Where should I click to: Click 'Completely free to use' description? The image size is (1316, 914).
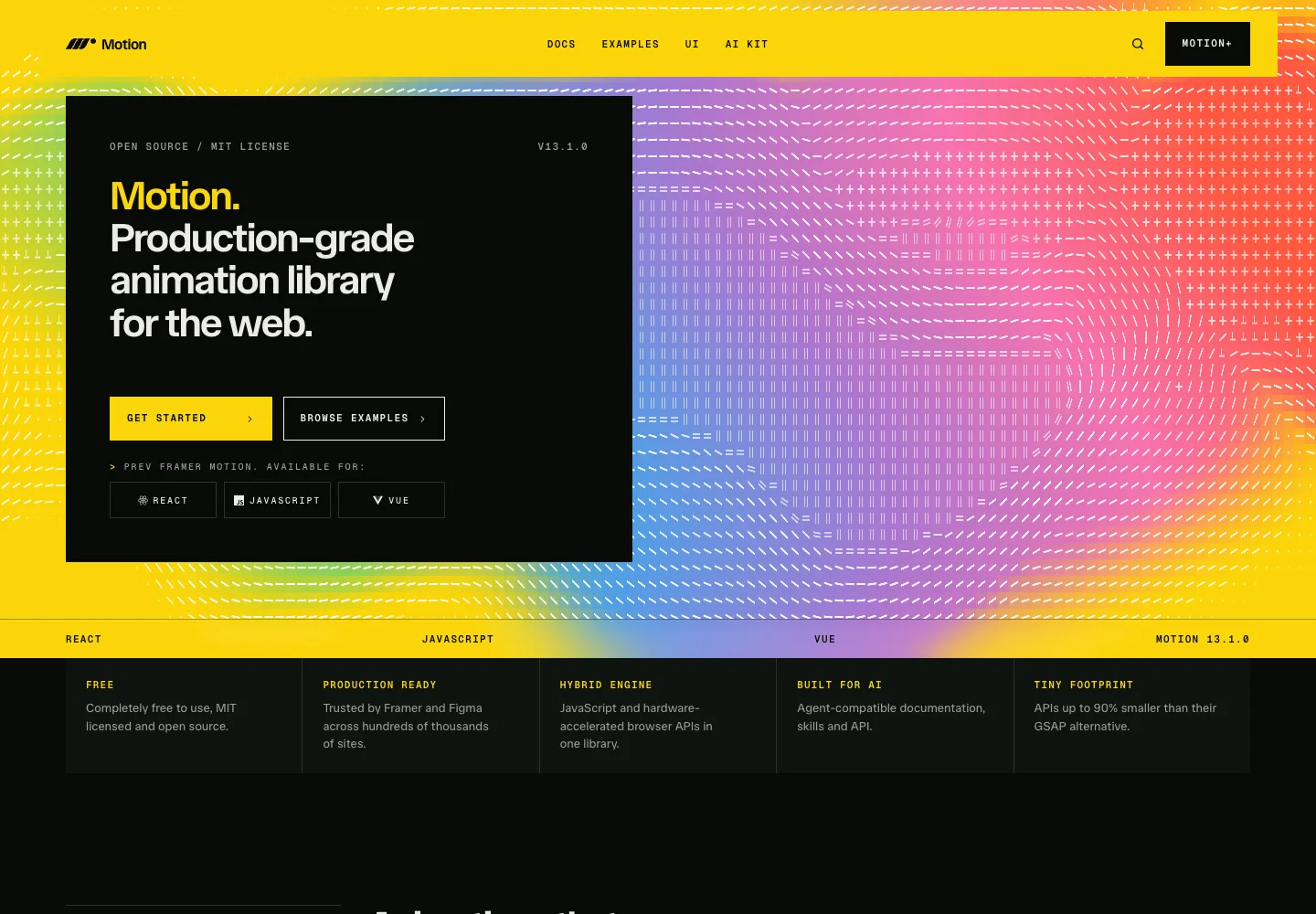pyautogui.click(x=161, y=717)
